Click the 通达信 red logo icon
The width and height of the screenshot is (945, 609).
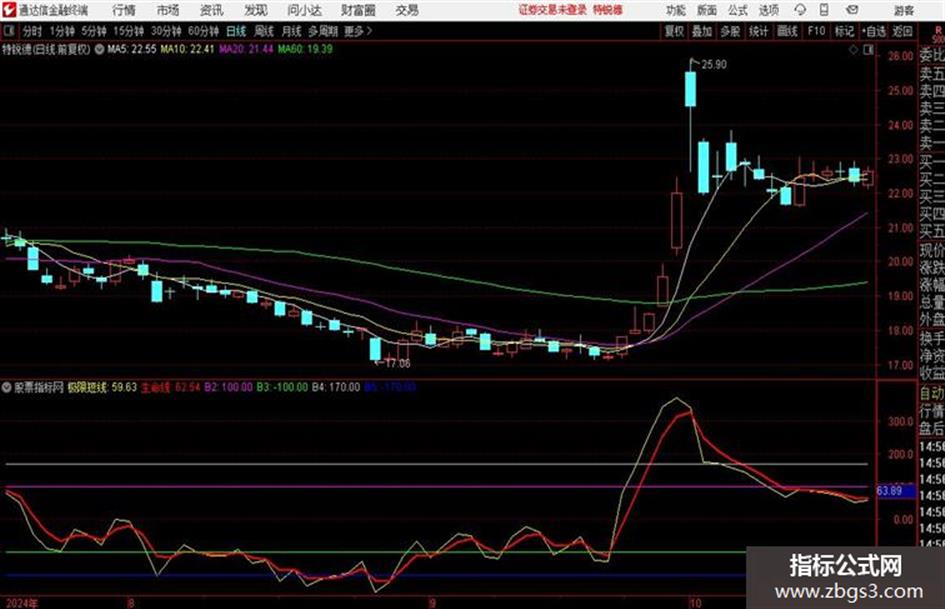pos(9,10)
